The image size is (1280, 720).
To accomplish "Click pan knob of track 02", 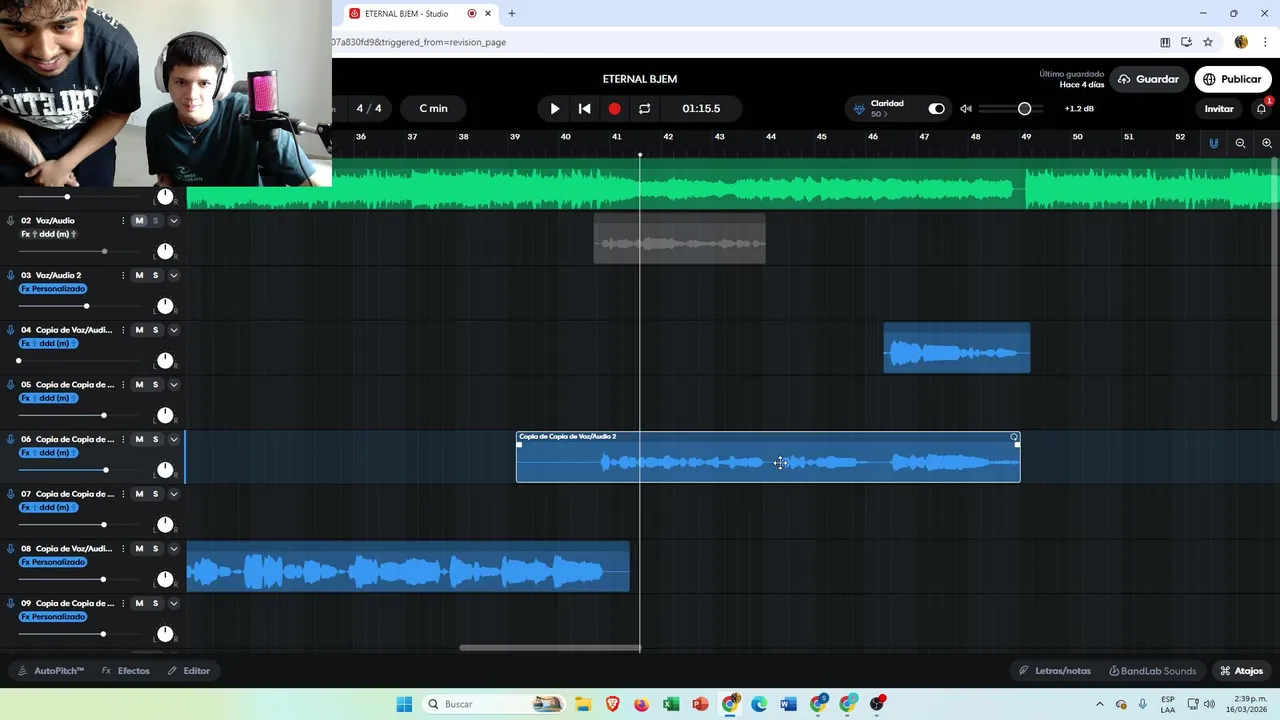I will pyautogui.click(x=165, y=251).
